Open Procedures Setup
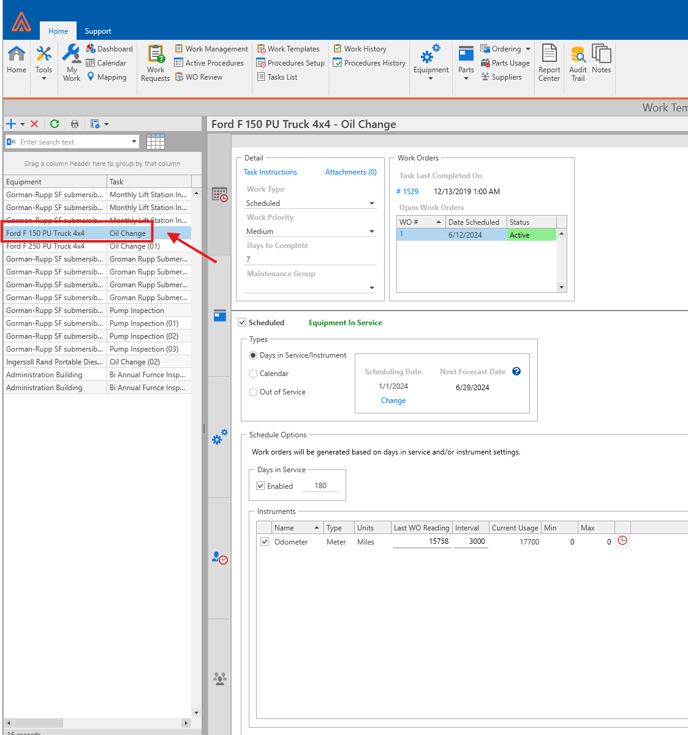Screen dimensions: 688x735 coord(291,63)
